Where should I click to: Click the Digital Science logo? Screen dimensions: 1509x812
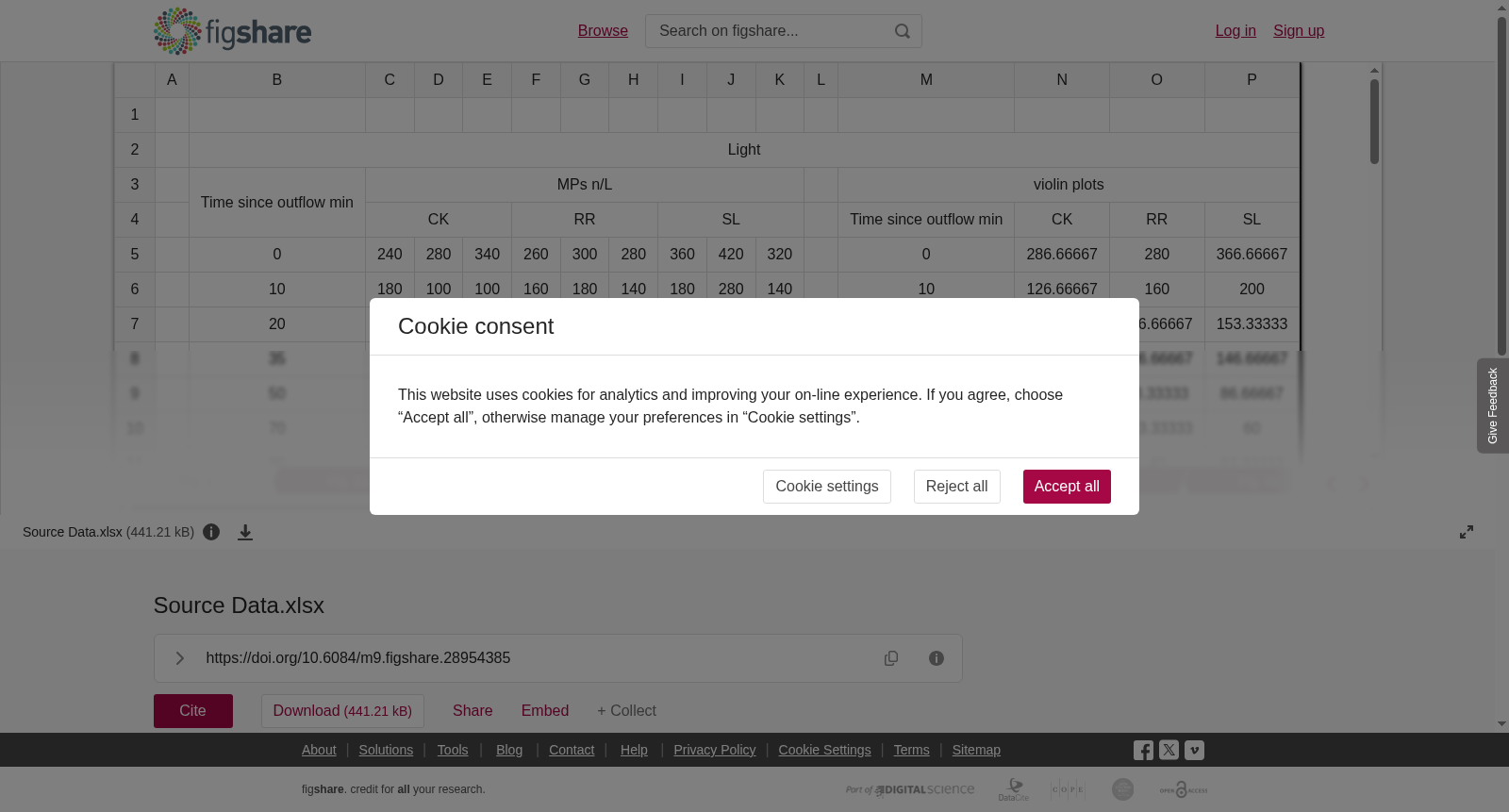pyautogui.click(x=910, y=789)
